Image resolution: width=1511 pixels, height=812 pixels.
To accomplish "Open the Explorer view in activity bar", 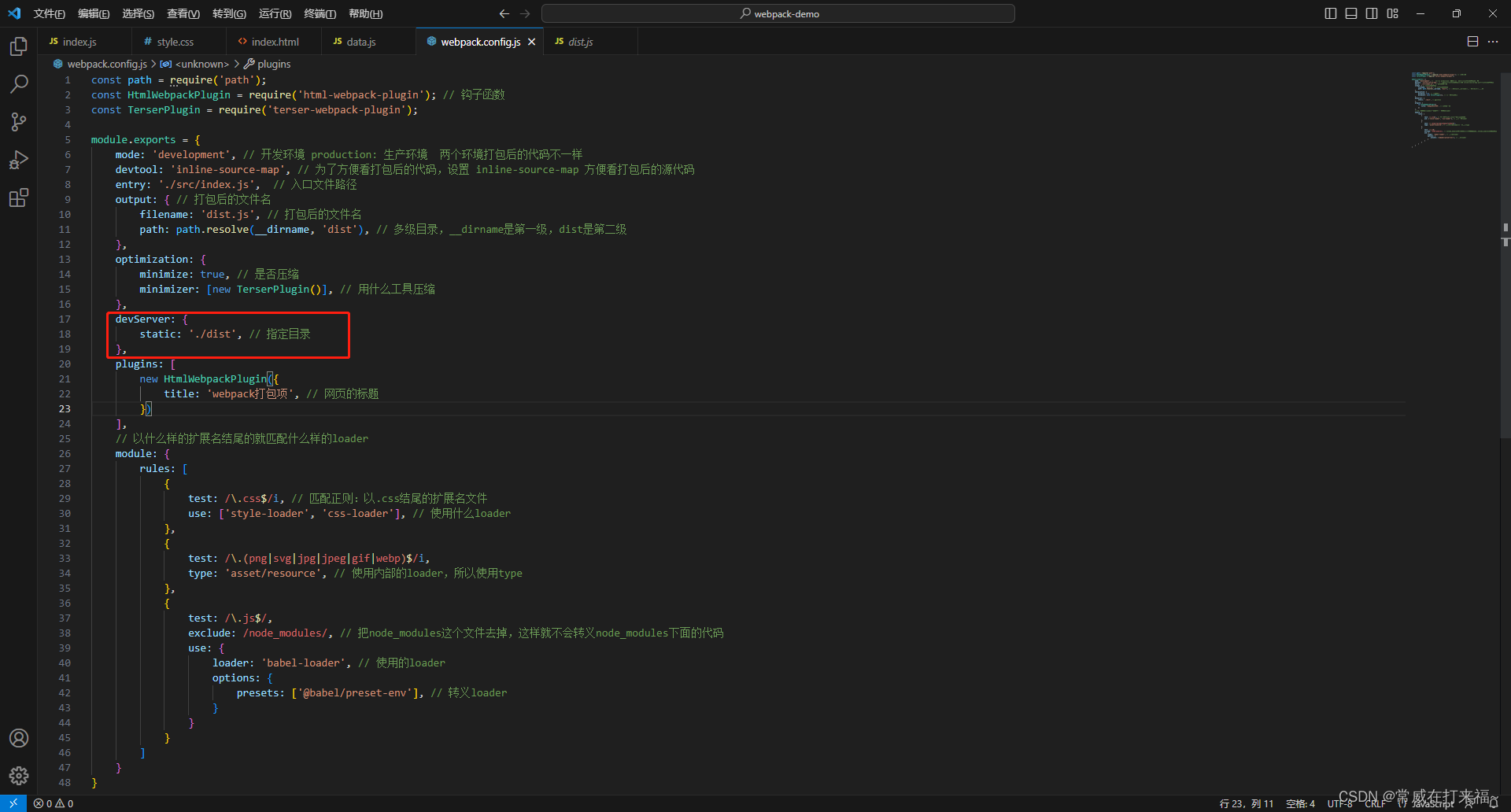I will point(19,46).
